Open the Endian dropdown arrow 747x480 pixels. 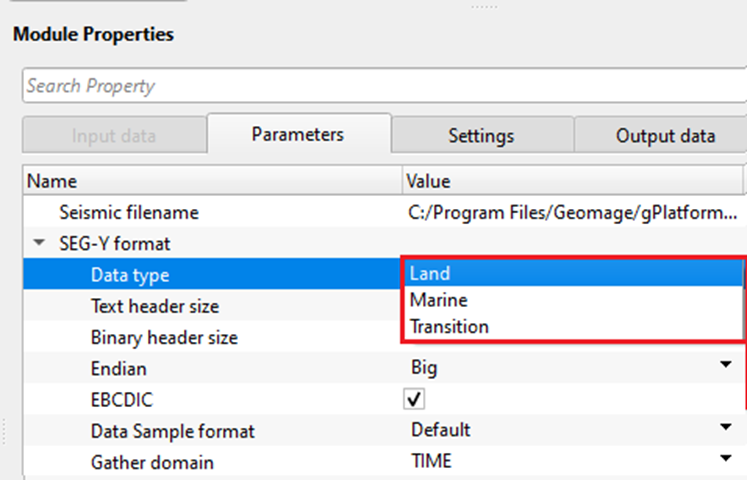726,366
